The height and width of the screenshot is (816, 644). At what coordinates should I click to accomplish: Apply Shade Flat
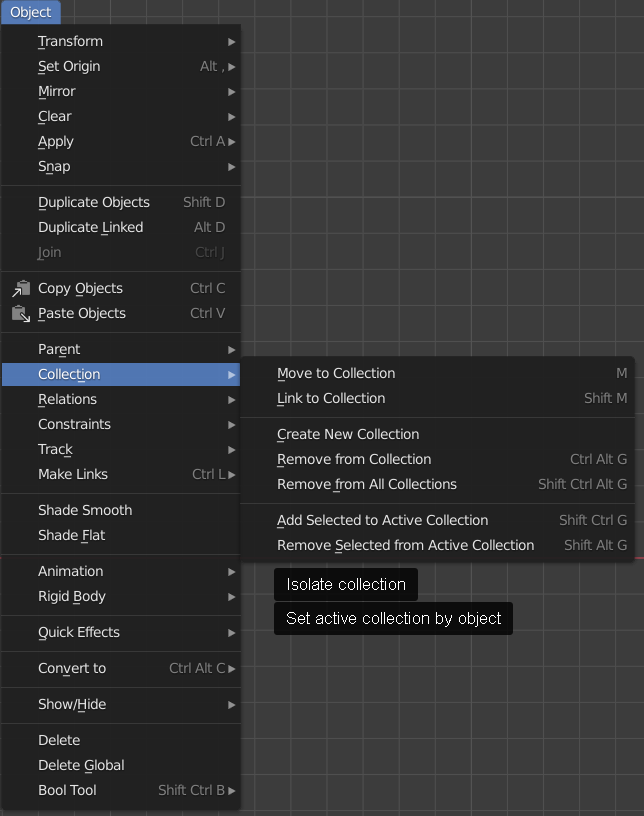(x=121, y=535)
